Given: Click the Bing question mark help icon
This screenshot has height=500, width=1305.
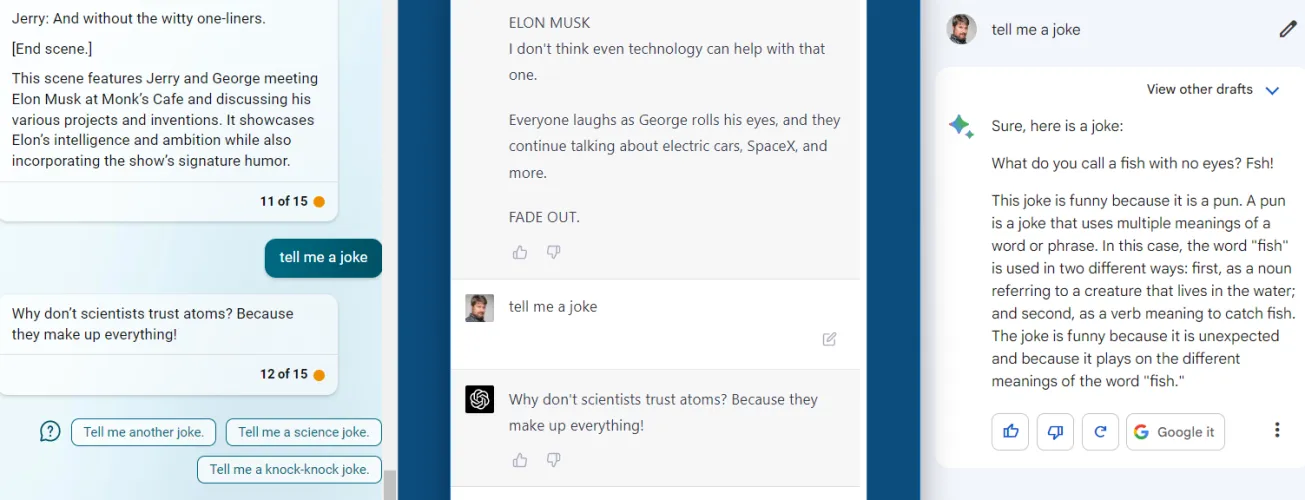Looking at the screenshot, I should (x=50, y=432).
